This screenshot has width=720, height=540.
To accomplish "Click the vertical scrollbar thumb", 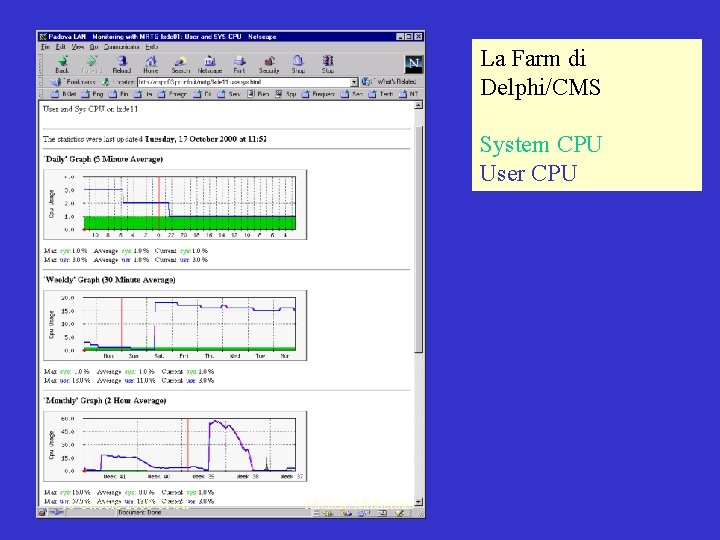I will point(418,239).
